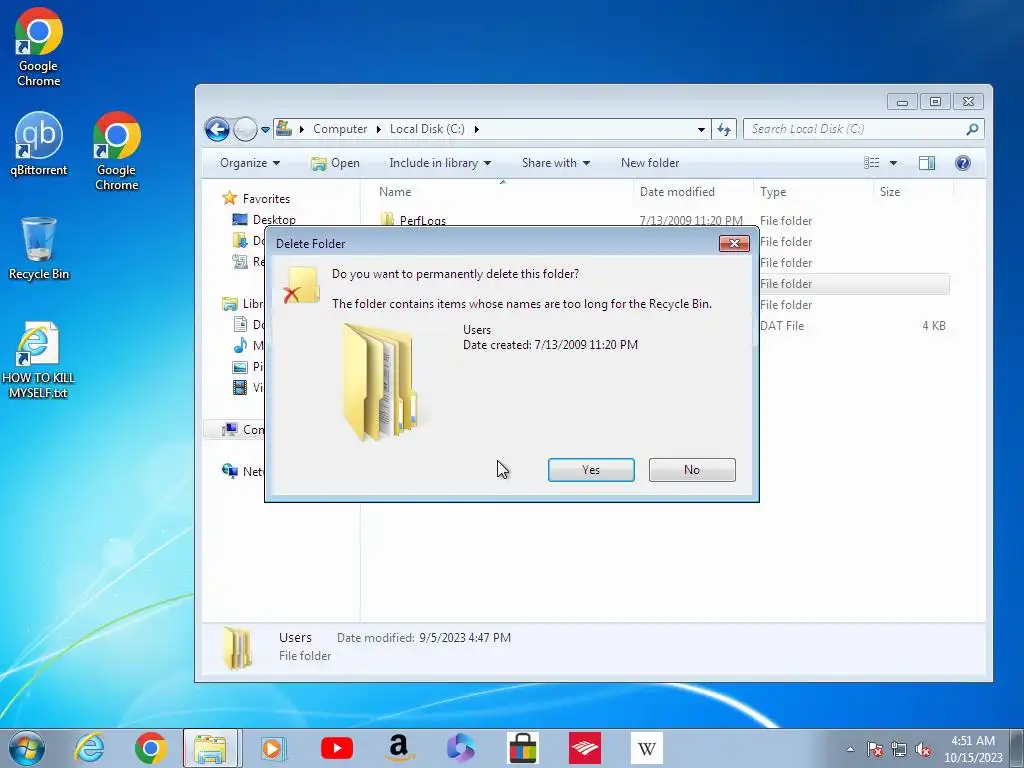The height and width of the screenshot is (768, 1024).
Task: Click the Action Center flag icon
Action: pos(874,750)
